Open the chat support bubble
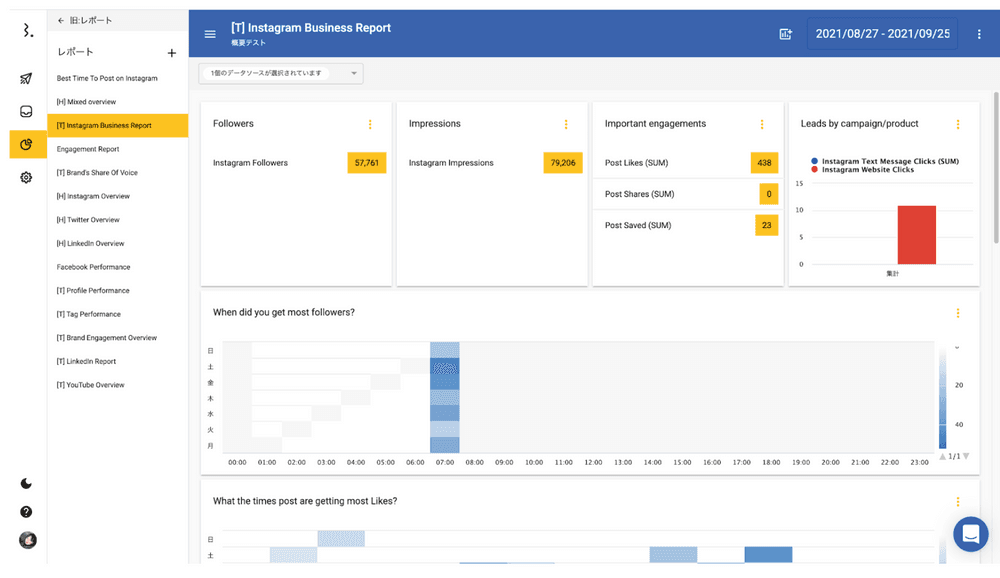This screenshot has height=578, width=1000. (x=970, y=535)
